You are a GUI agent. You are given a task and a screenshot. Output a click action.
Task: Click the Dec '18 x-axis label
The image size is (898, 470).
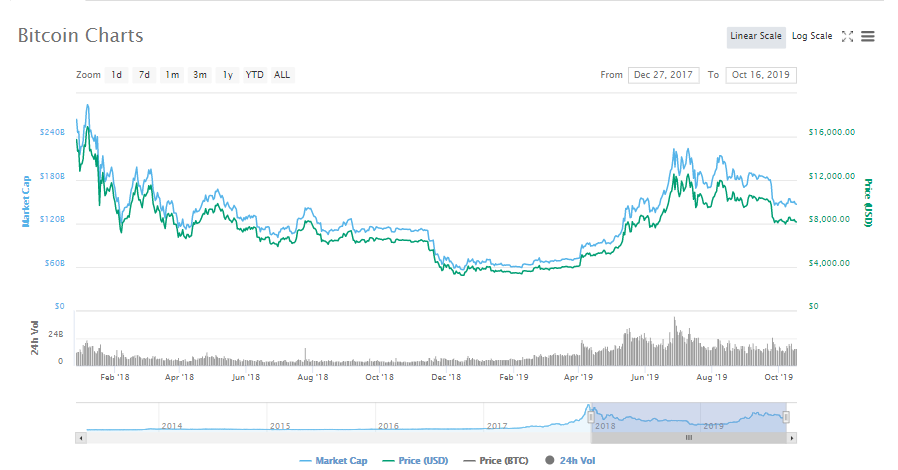[446, 377]
